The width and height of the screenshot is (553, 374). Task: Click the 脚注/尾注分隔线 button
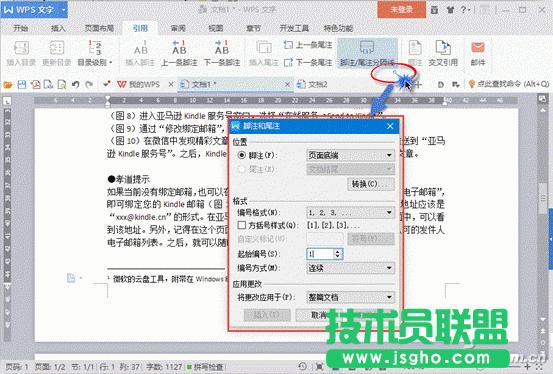tap(367, 53)
